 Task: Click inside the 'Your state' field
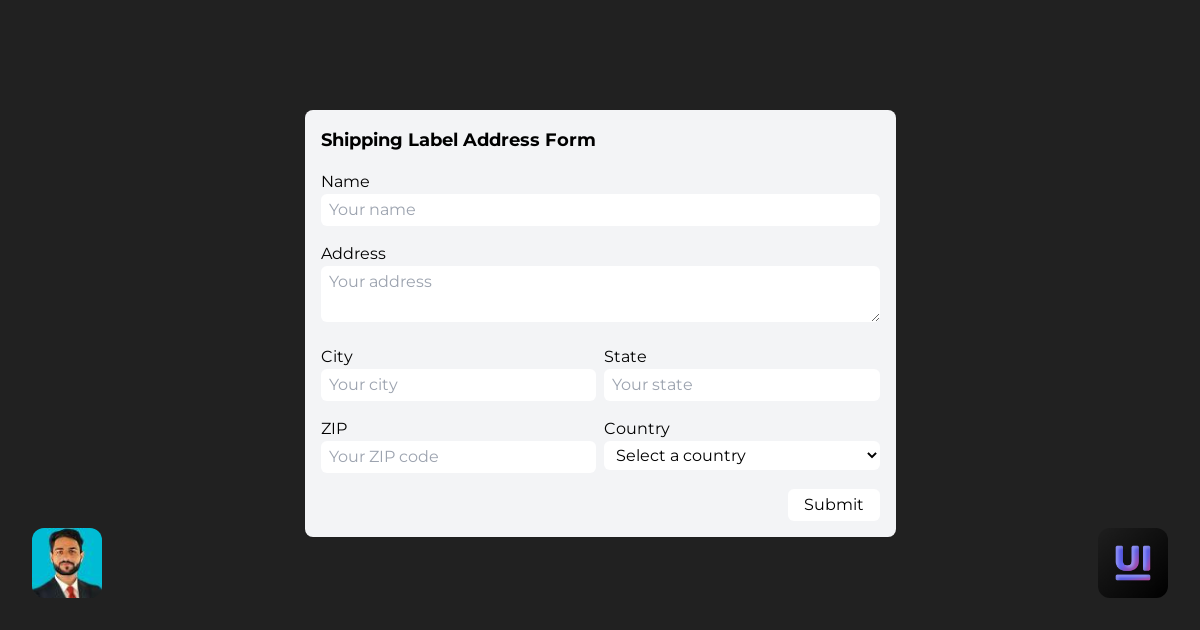pyautogui.click(x=741, y=385)
